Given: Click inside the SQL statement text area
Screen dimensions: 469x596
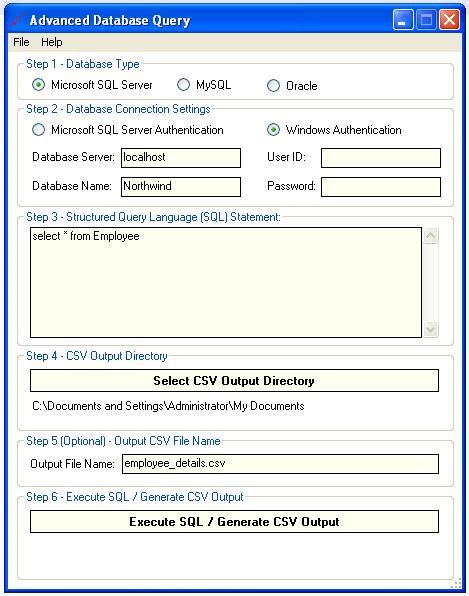Looking at the screenshot, I should [226, 282].
